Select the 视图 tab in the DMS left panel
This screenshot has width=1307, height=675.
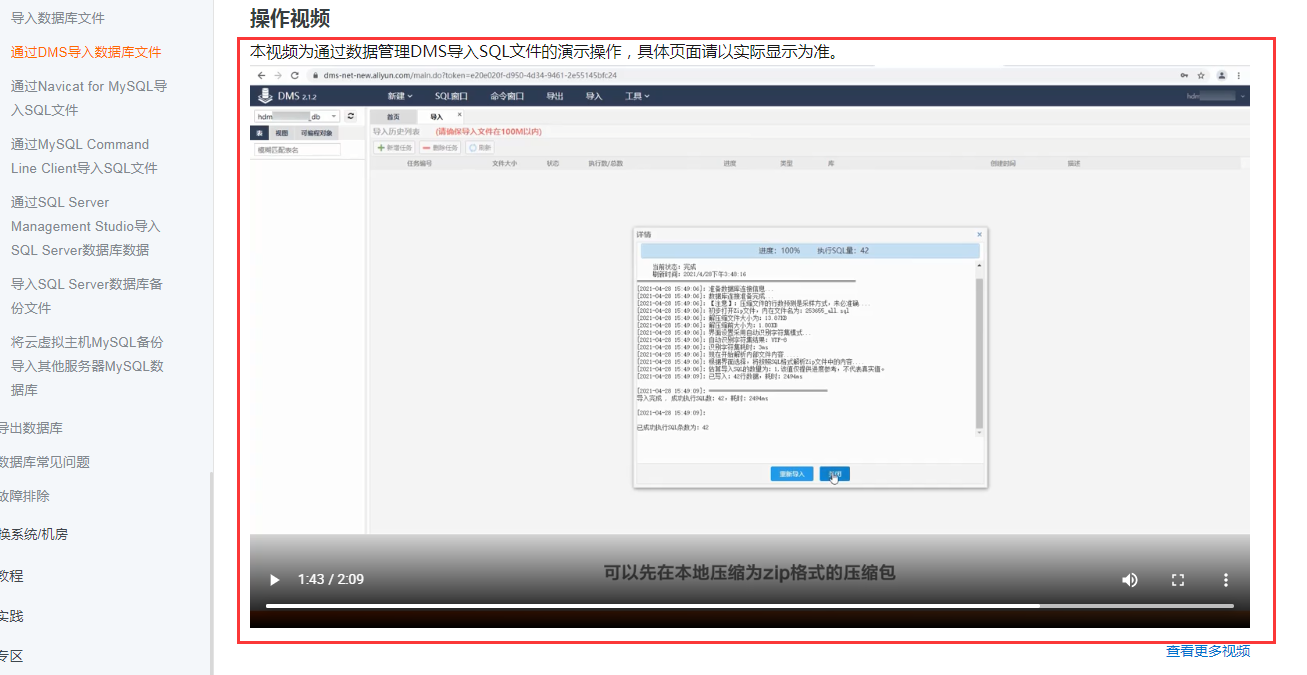[x=282, y=133]
